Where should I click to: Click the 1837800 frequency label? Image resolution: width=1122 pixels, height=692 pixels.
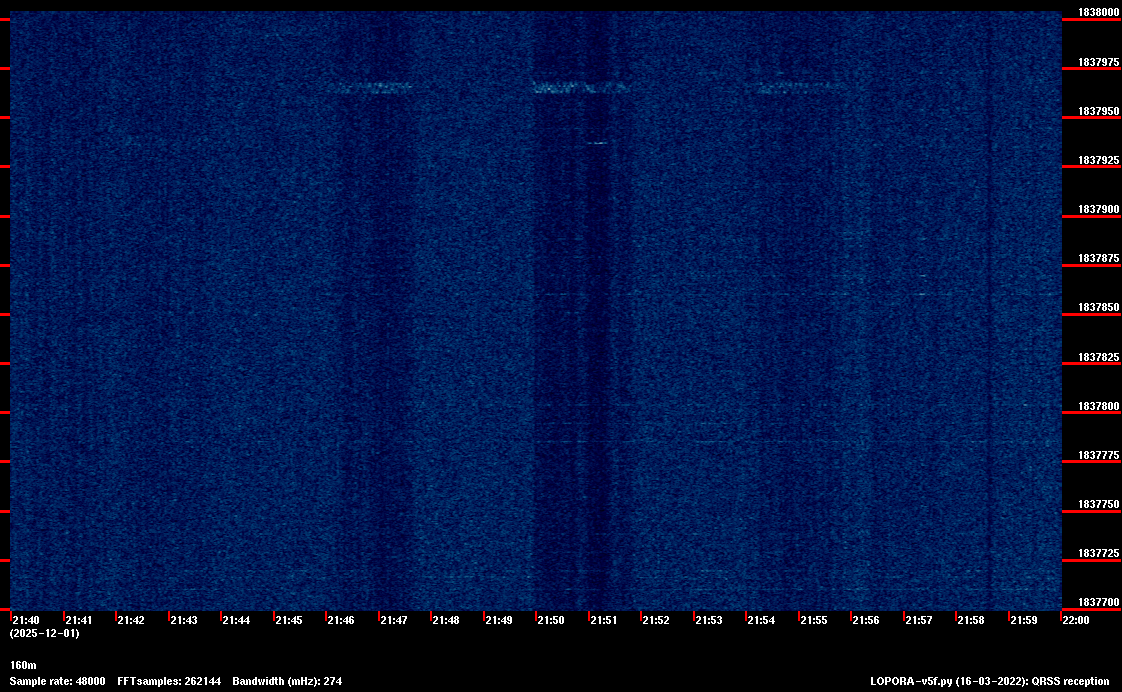click(x=1099, y=406)
